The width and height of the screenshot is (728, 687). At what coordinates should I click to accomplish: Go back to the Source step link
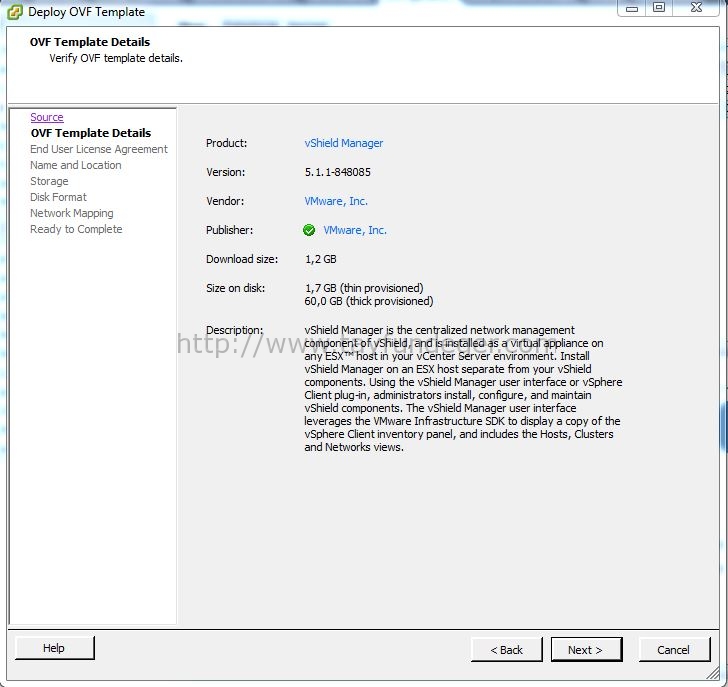[x=47, y=117]
